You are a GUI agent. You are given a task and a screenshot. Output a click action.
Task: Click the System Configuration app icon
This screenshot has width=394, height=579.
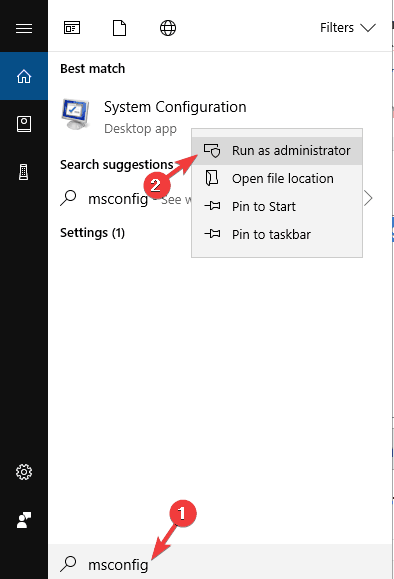coord(76,114)
